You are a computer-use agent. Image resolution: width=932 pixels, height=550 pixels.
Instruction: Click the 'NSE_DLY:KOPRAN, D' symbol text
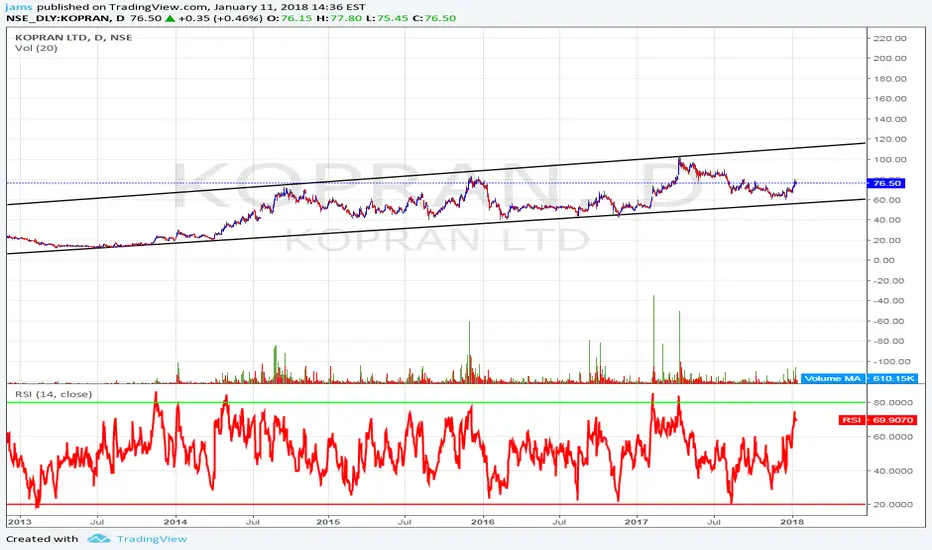(65, 18)
